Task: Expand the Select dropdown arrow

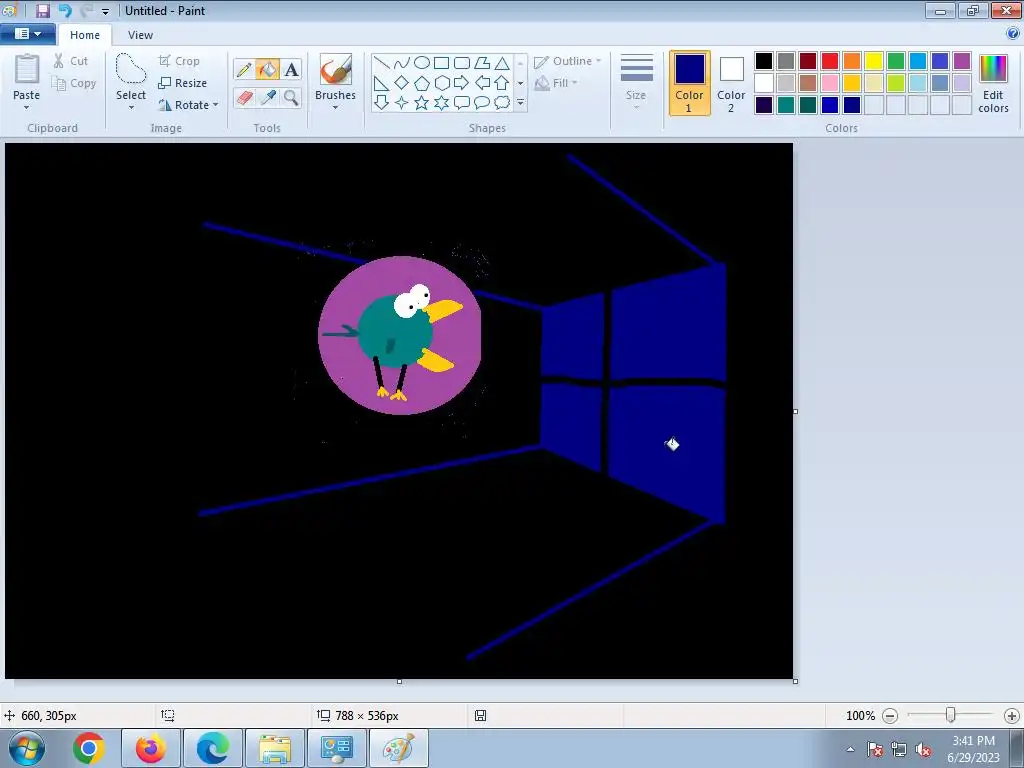Action: tap(131, 107)
